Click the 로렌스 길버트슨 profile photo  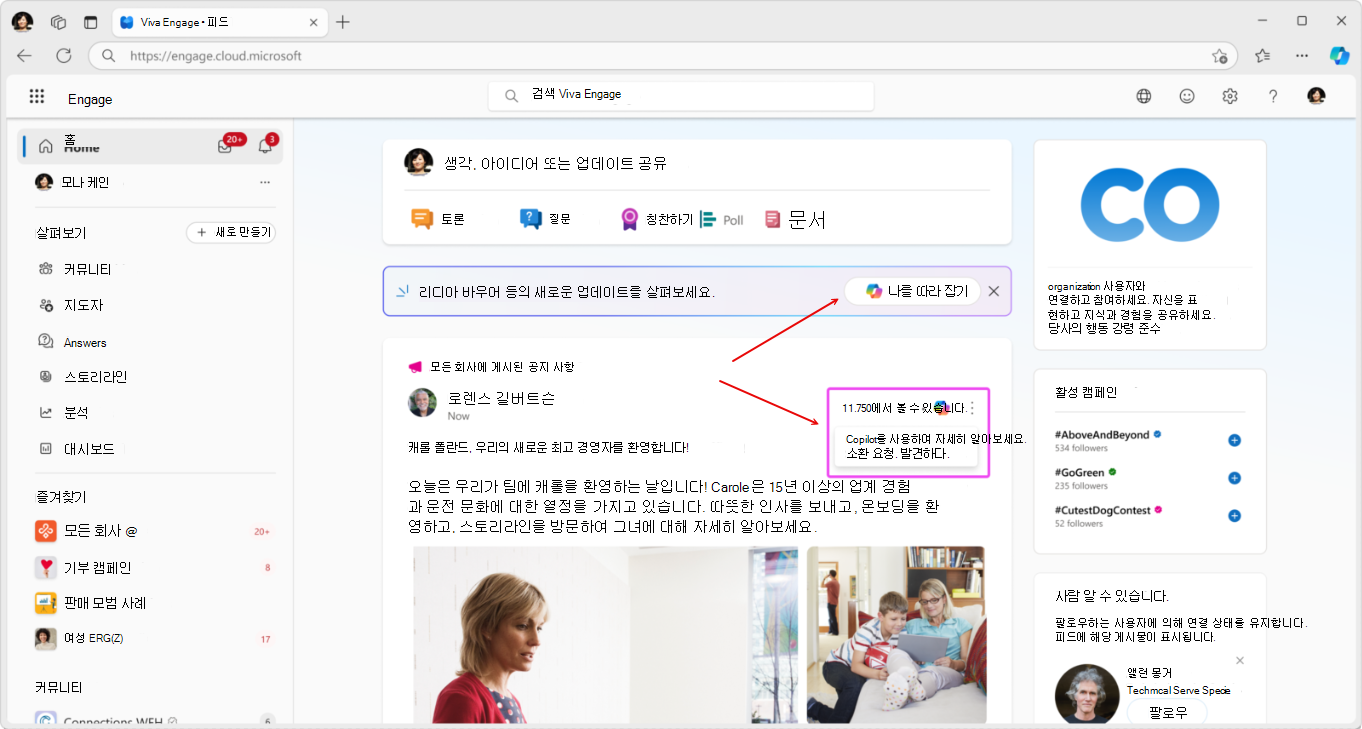click(423, 402)
